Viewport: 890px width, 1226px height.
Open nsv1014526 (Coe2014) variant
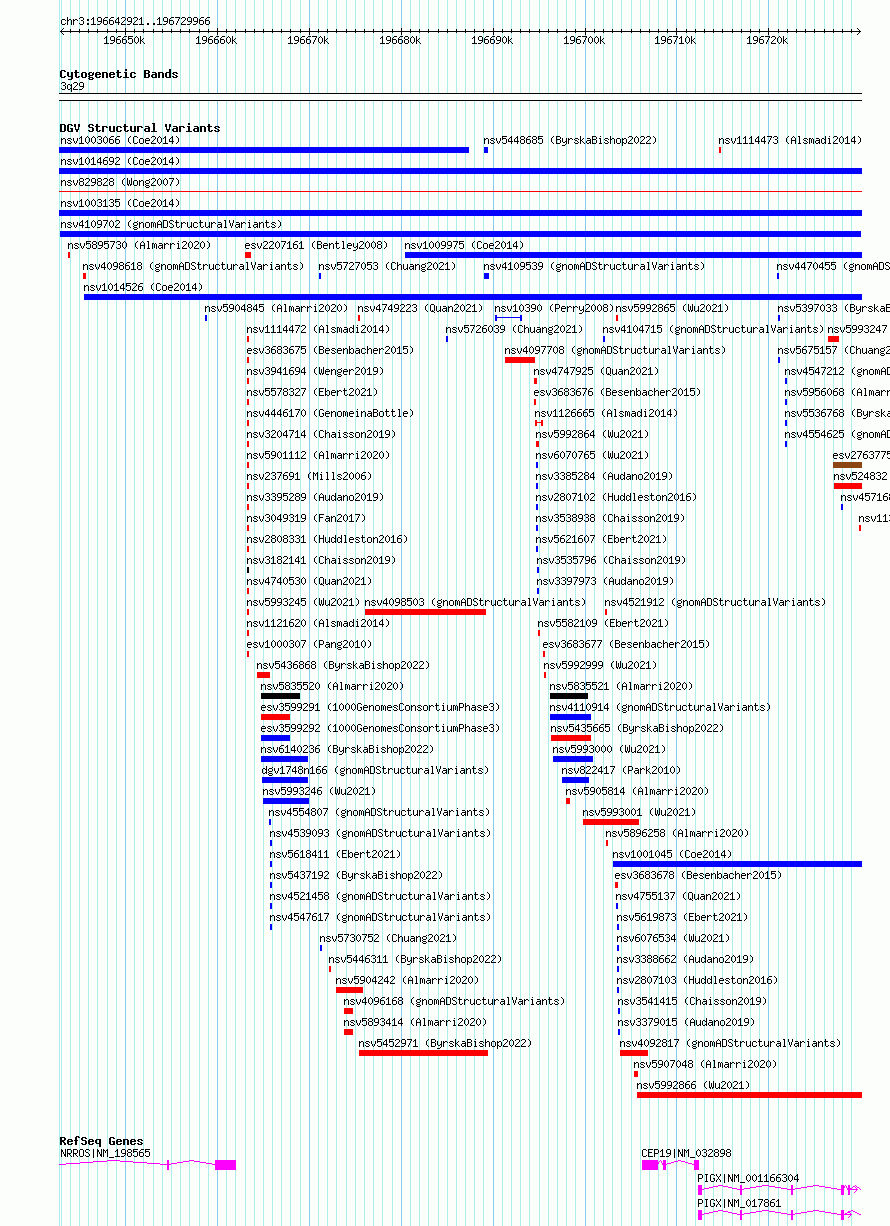coord(143,288)
